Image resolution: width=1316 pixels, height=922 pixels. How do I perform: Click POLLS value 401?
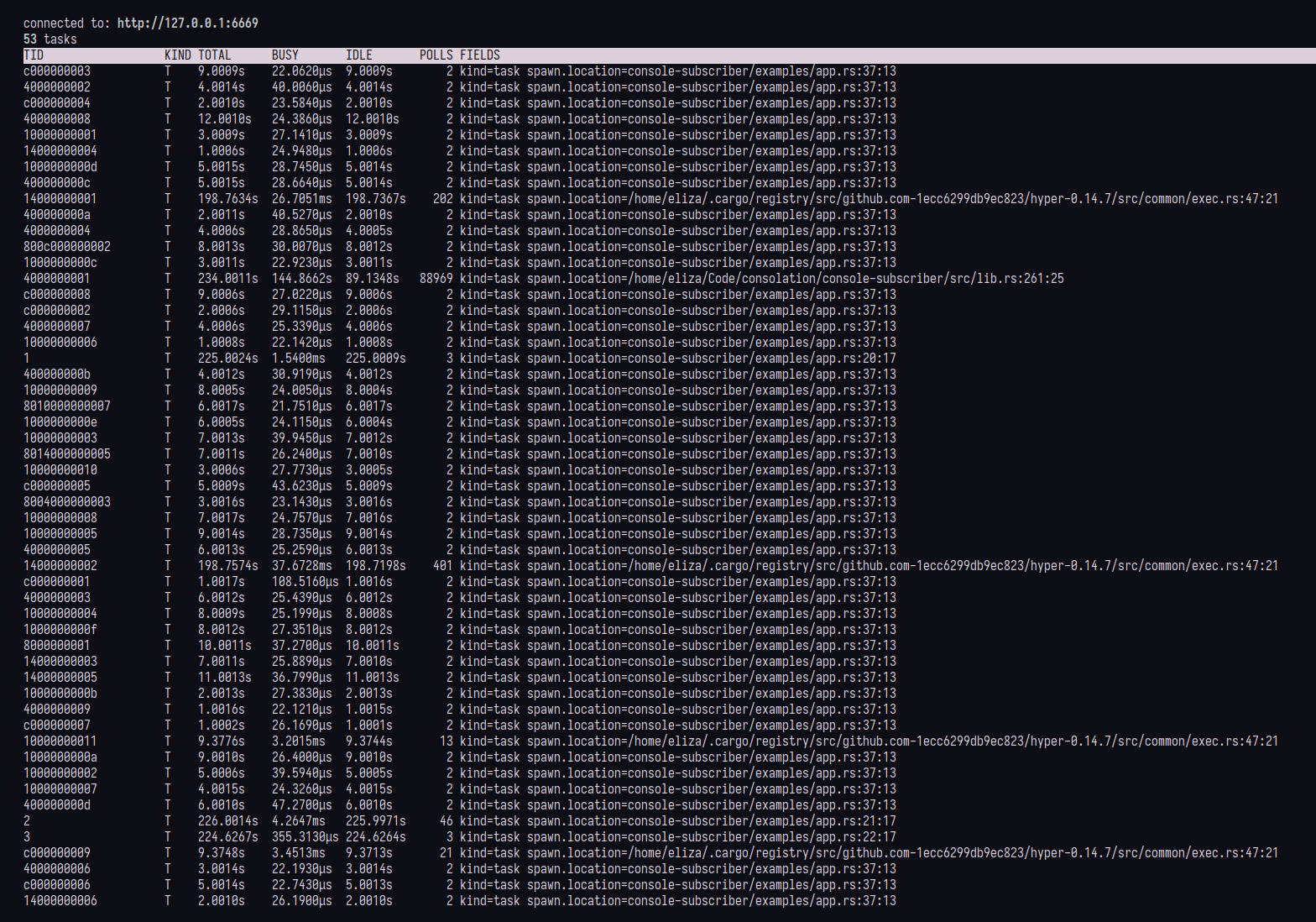pos(443,566)
